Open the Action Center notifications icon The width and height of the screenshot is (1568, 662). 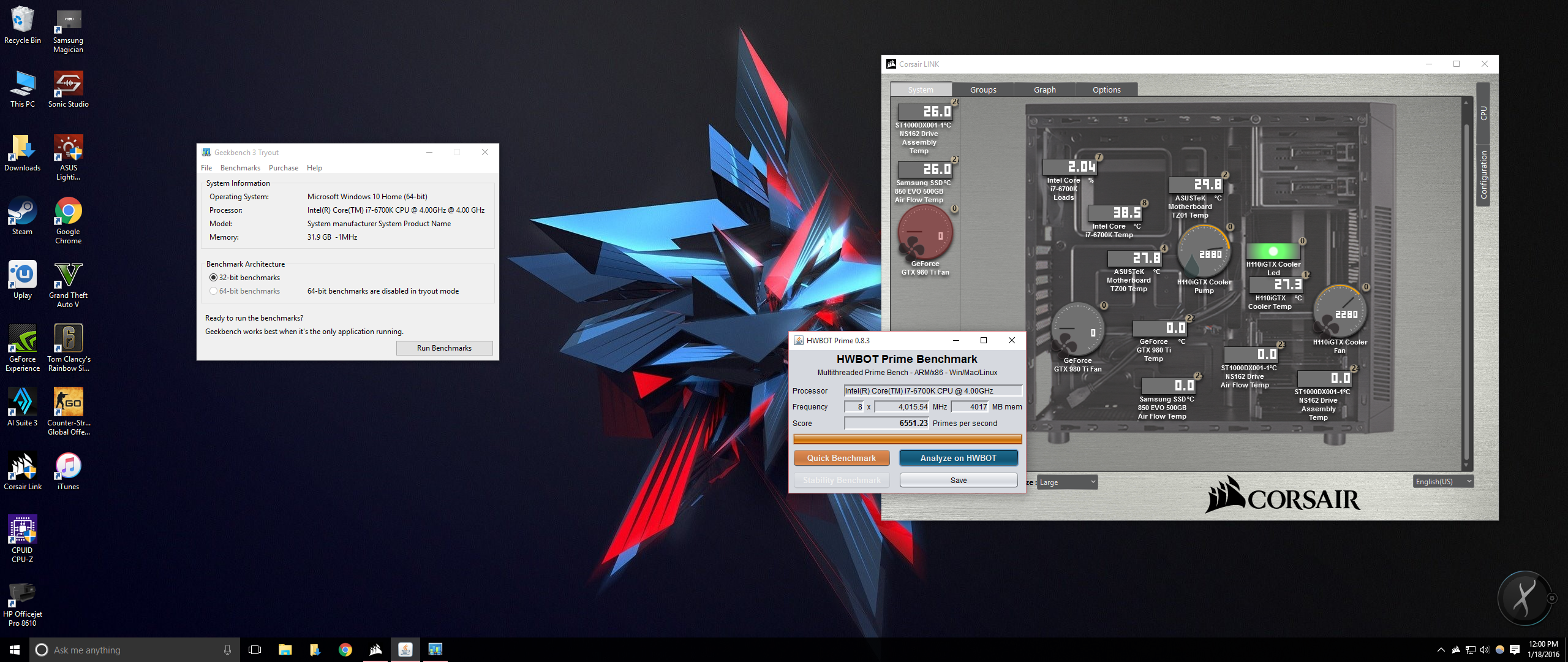click(x=1515, y=650)
